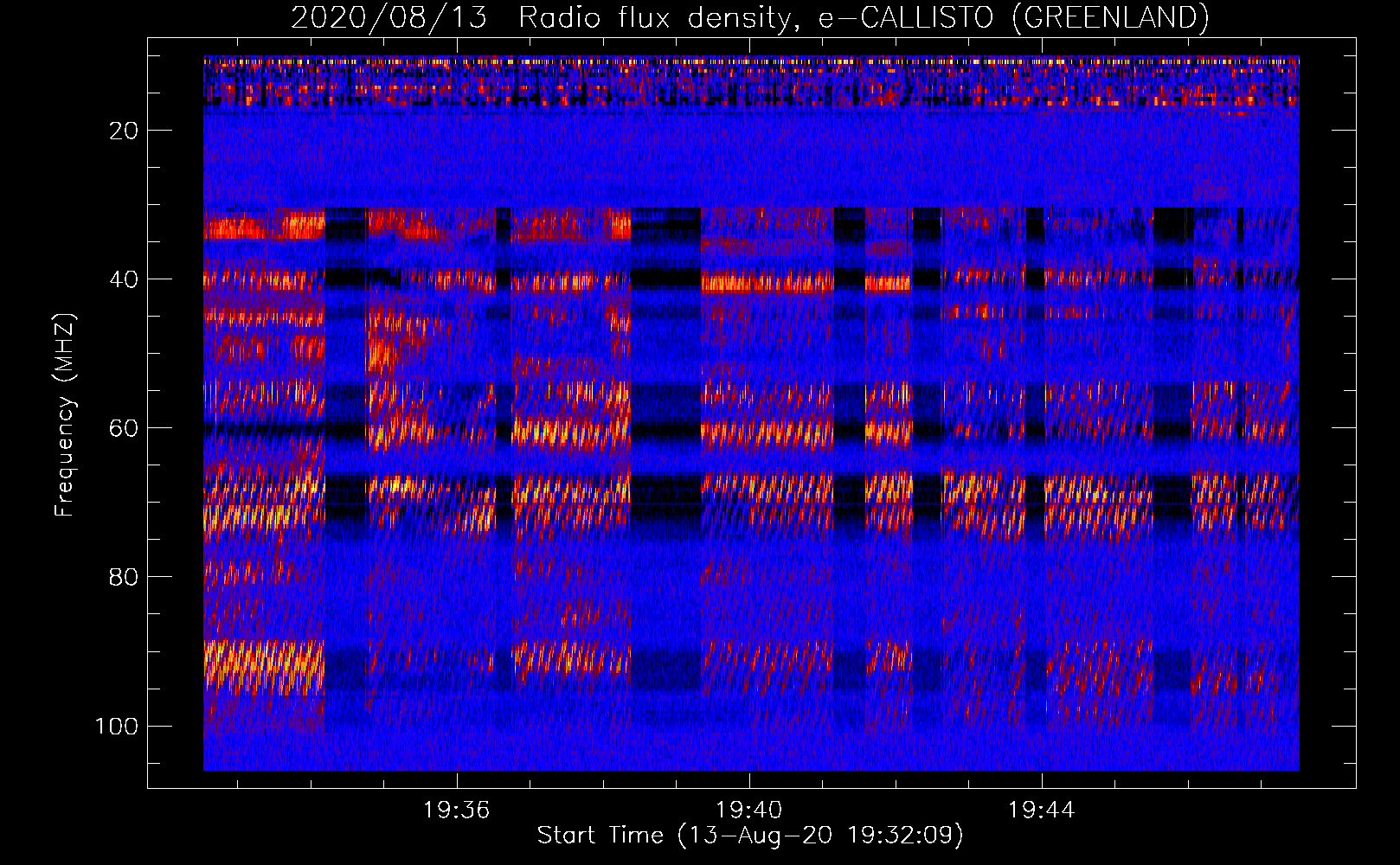Click the 100 frequency tick label
The image size is (1400, 865).
click(117, 726)
